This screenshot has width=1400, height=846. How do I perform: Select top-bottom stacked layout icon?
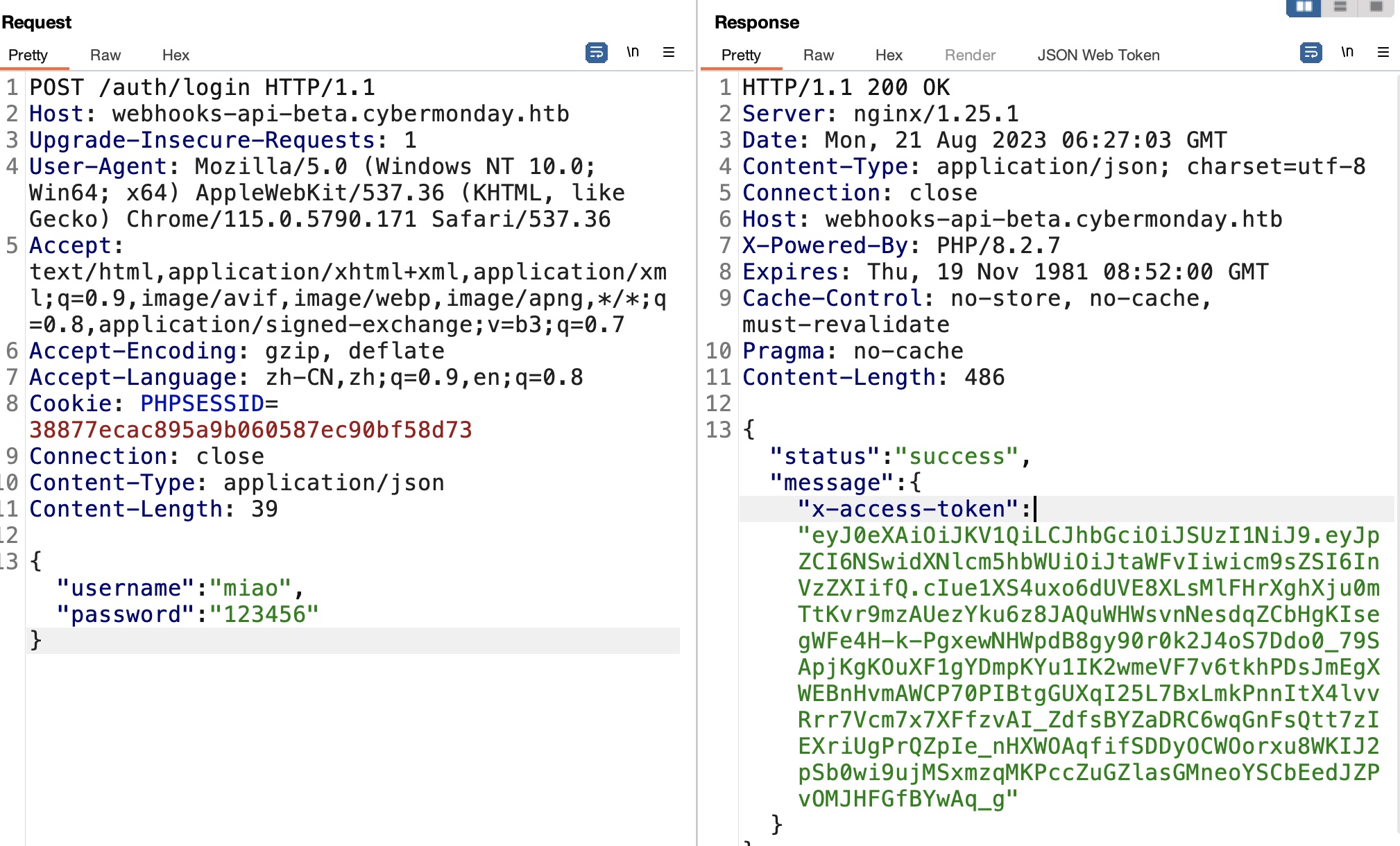pyautogui.click(x=1340, y=7)
